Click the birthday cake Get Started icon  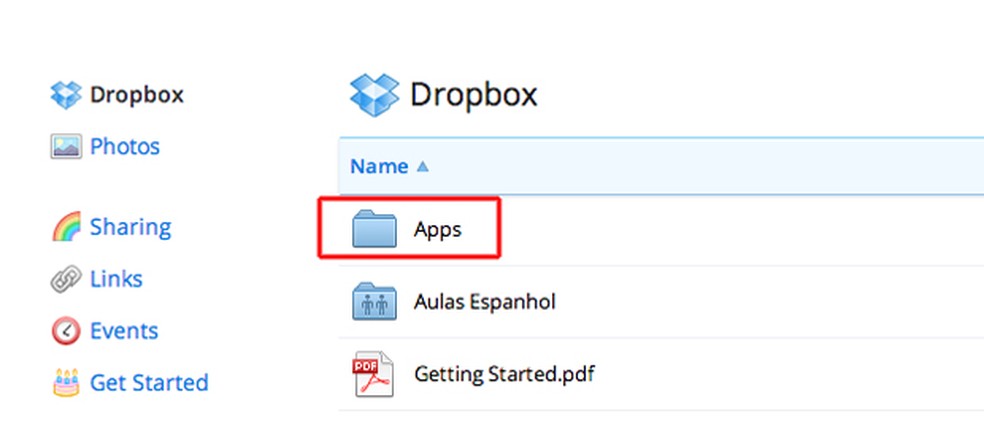click(x=66, y=382)
